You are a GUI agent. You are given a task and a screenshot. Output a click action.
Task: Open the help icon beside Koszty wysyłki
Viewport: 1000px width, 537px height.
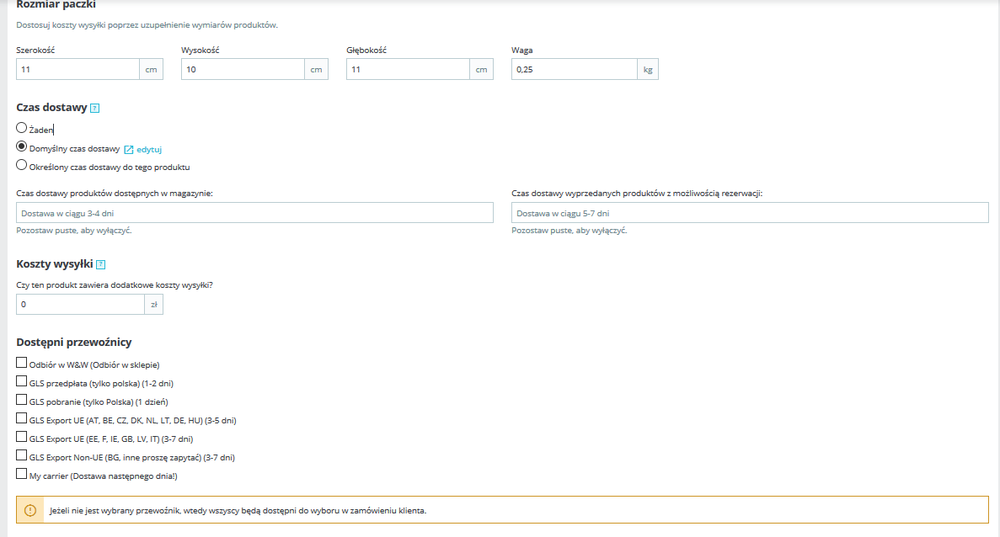click(101, 265)
